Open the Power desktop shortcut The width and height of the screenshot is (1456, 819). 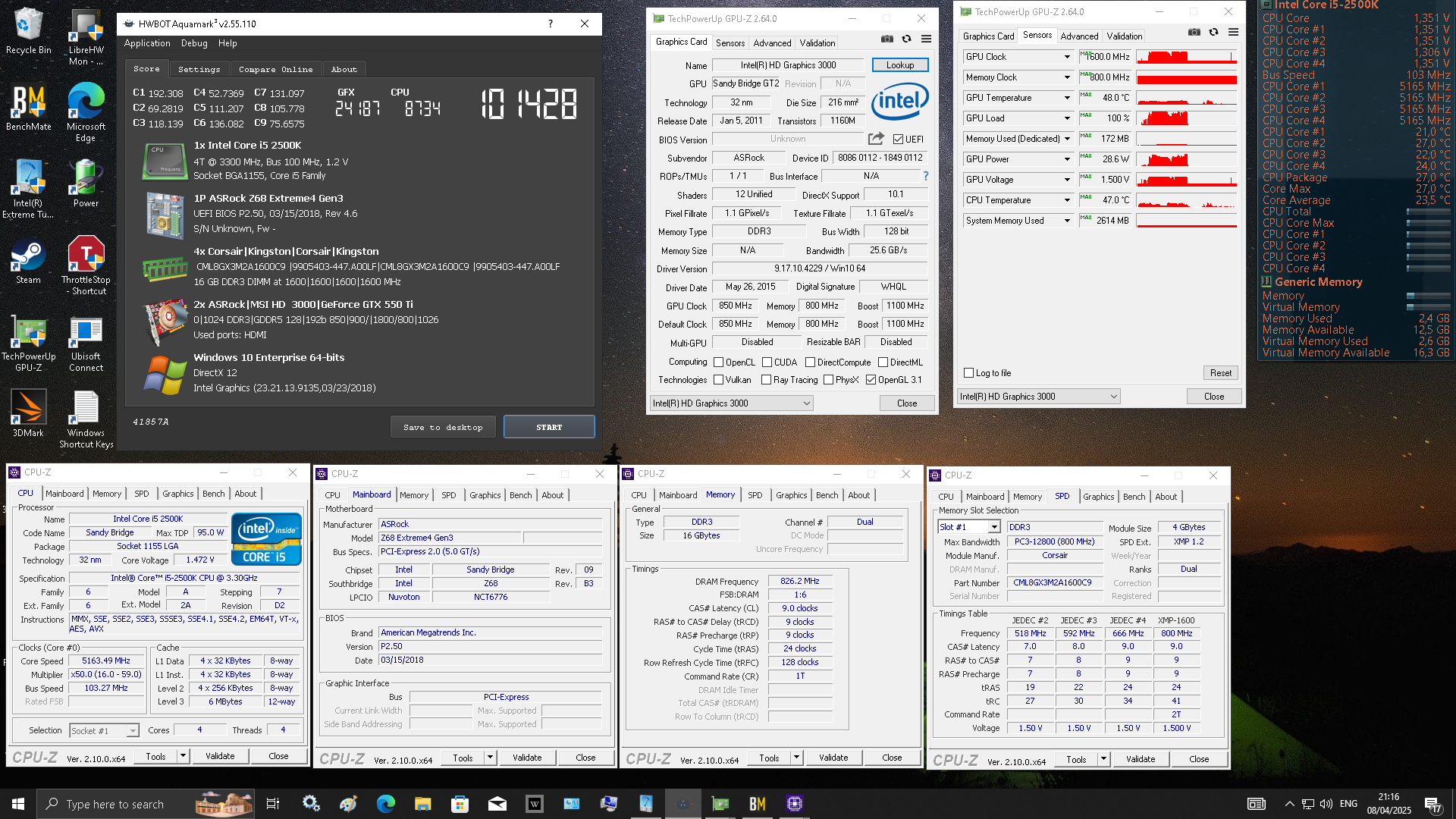(86, 184)
